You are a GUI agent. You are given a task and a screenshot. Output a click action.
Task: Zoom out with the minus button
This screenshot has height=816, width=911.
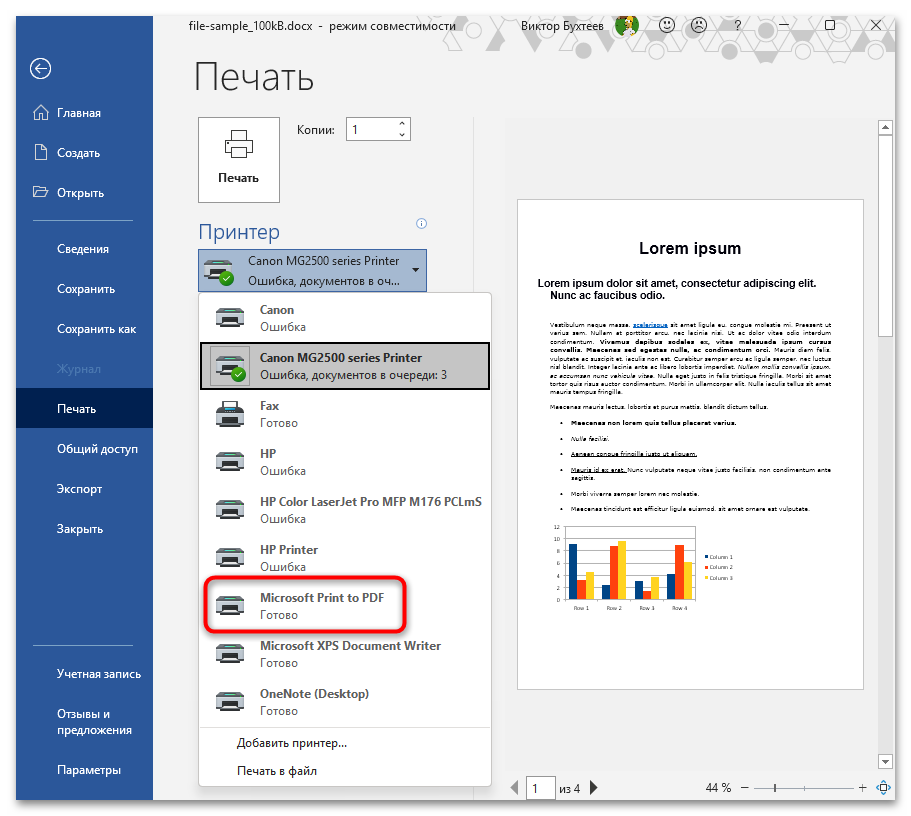click(744, 788)
